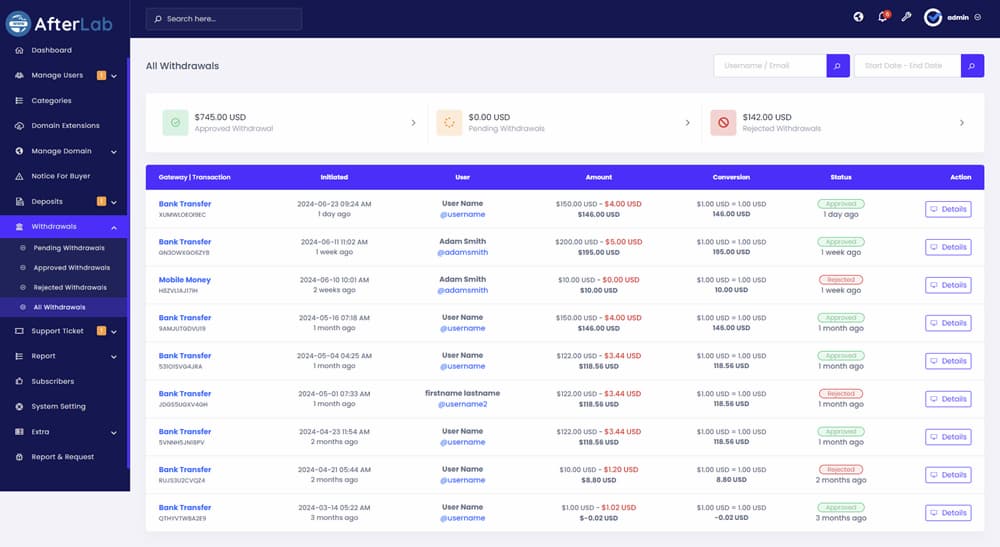Click the Report & Request bug icon

pos(19,456)
